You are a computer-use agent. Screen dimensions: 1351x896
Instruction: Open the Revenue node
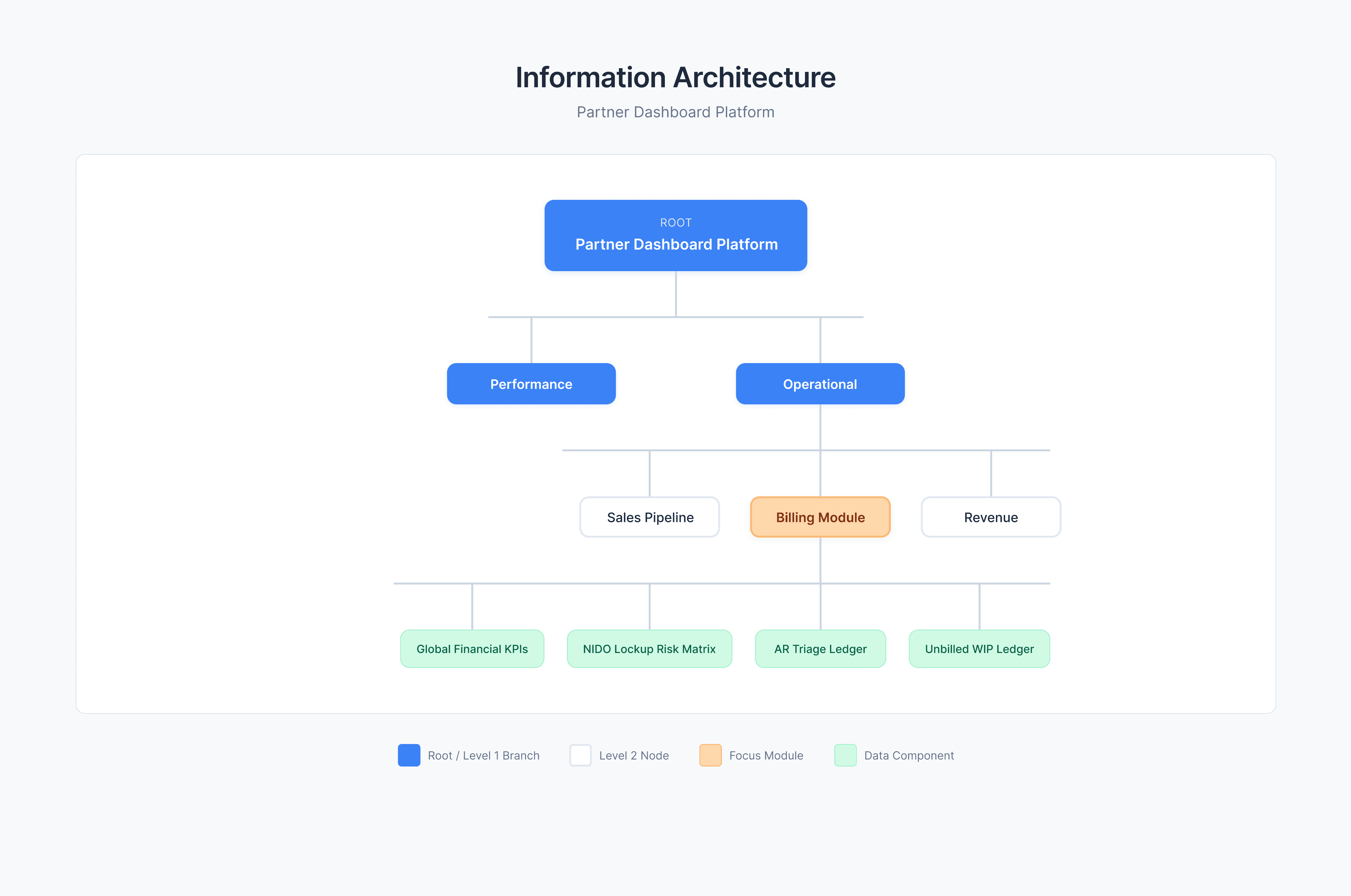(x=990, y=517)
